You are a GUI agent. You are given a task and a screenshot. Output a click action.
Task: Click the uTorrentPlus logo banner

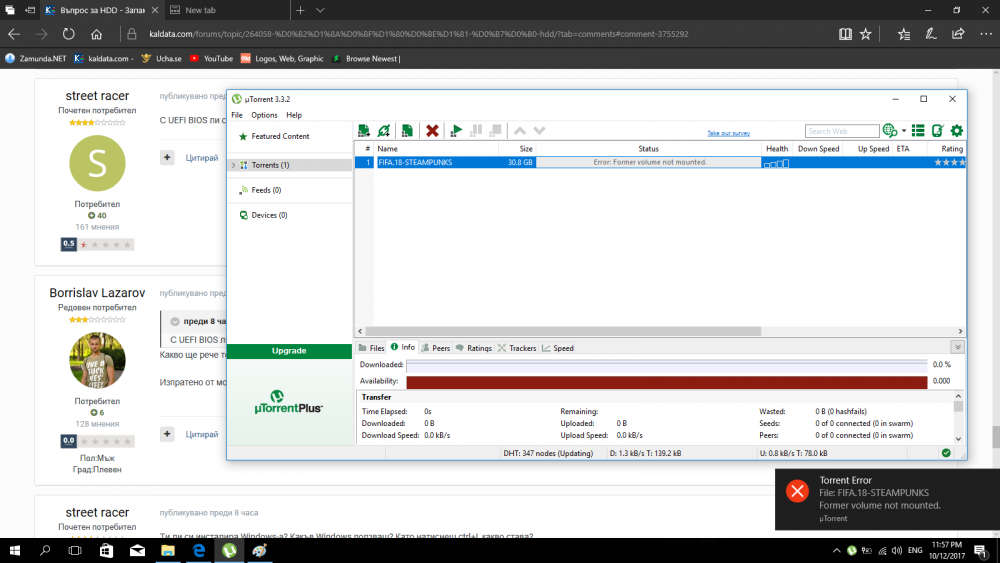[288, 402]
